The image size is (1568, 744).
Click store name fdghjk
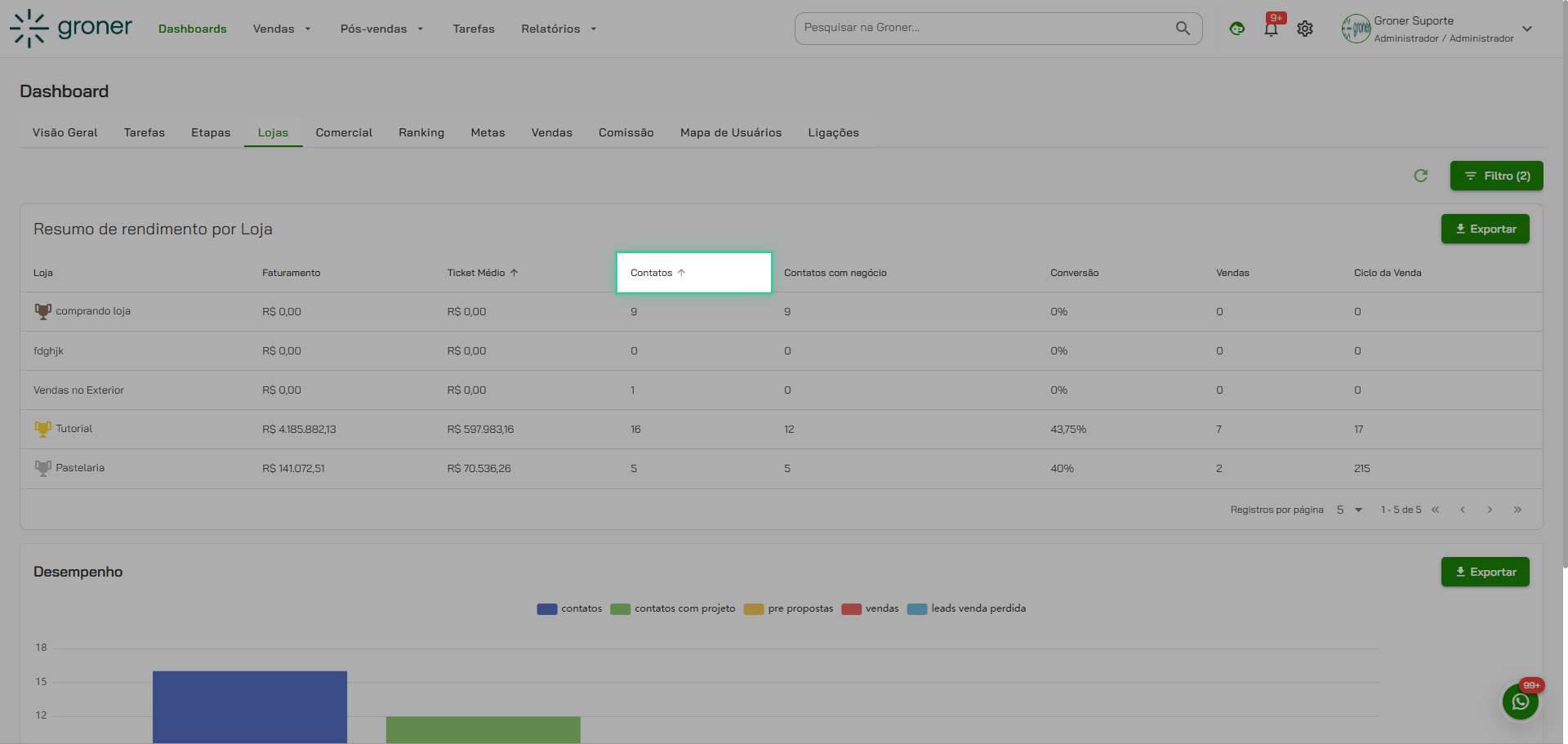pyautogui.click(x=48, y=350)
